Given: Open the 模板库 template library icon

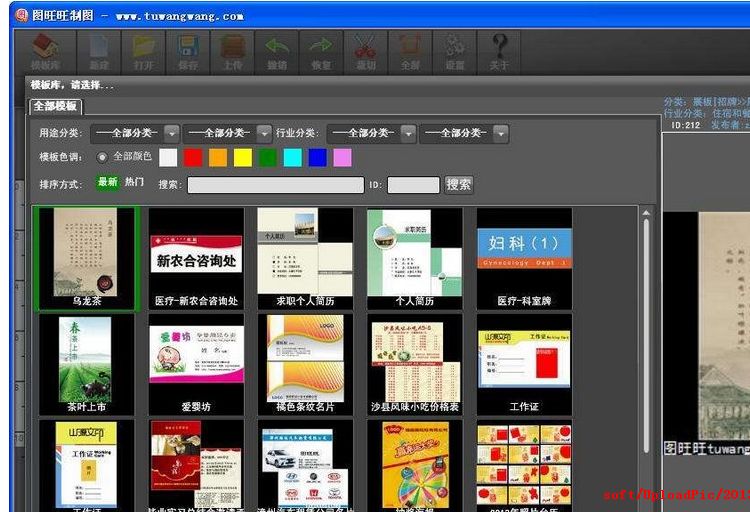Looking at the screenshot, I should click(x=46, y=50).
